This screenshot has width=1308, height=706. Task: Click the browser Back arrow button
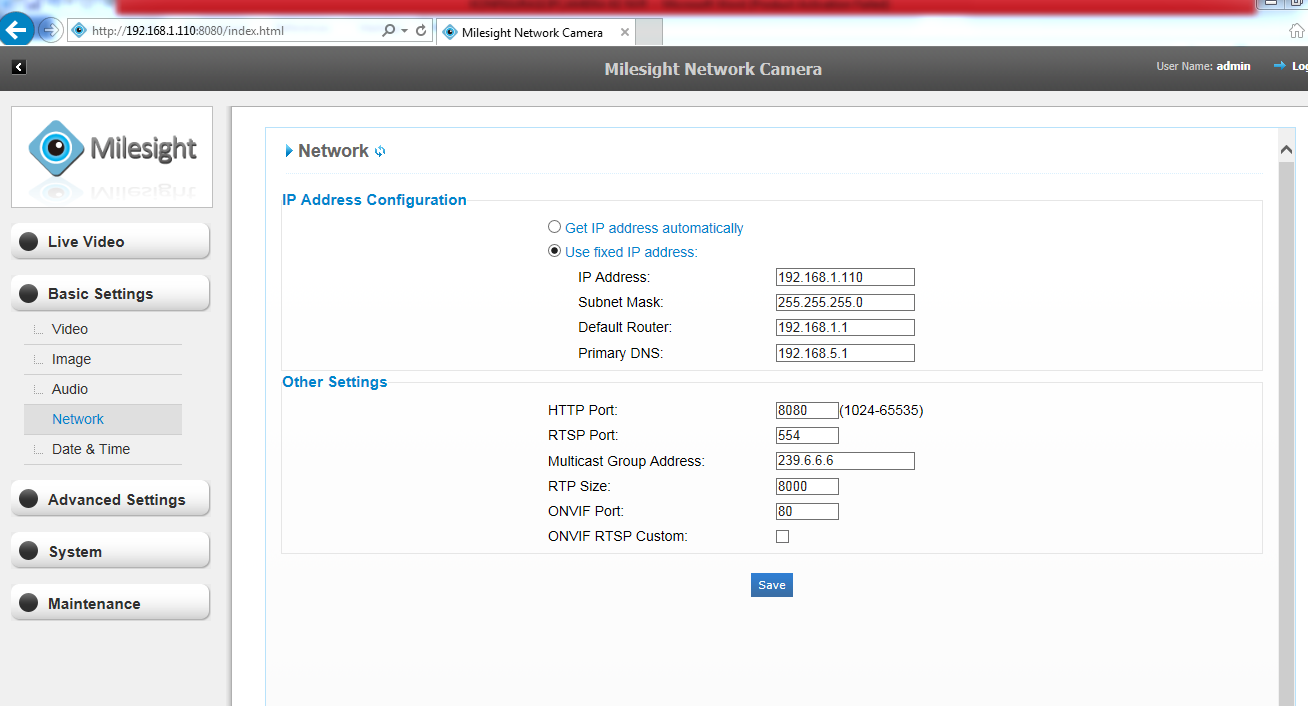point(17,30)
